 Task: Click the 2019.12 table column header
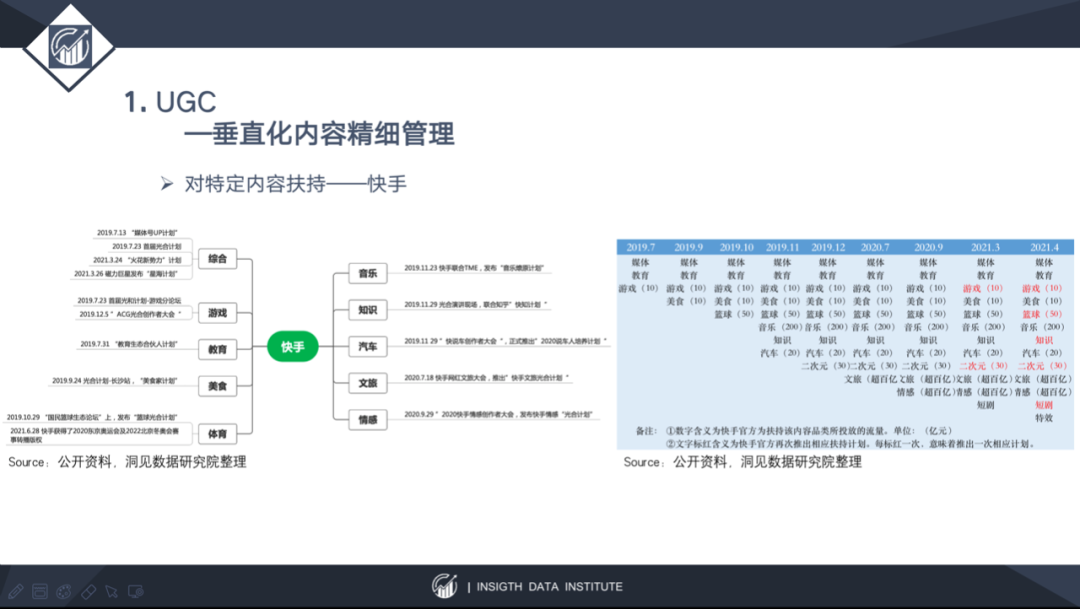click(x=828, y=247)
